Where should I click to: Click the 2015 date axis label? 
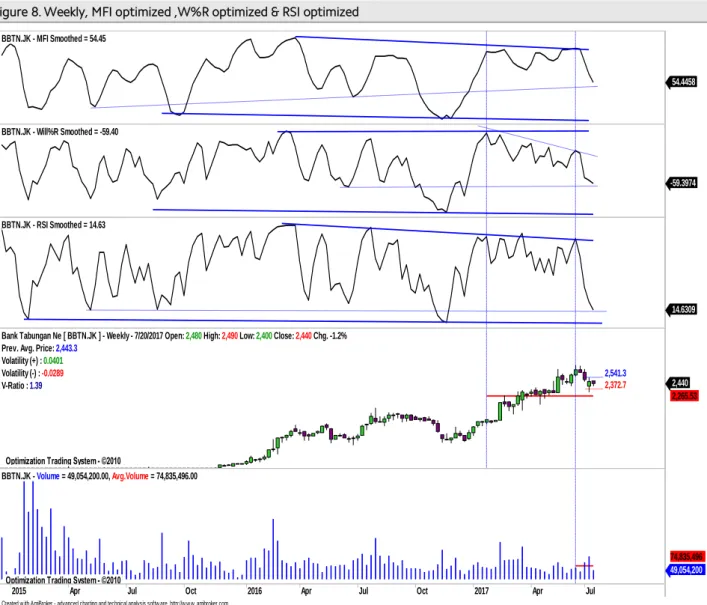pyautogui.click(x=18, y=591)
